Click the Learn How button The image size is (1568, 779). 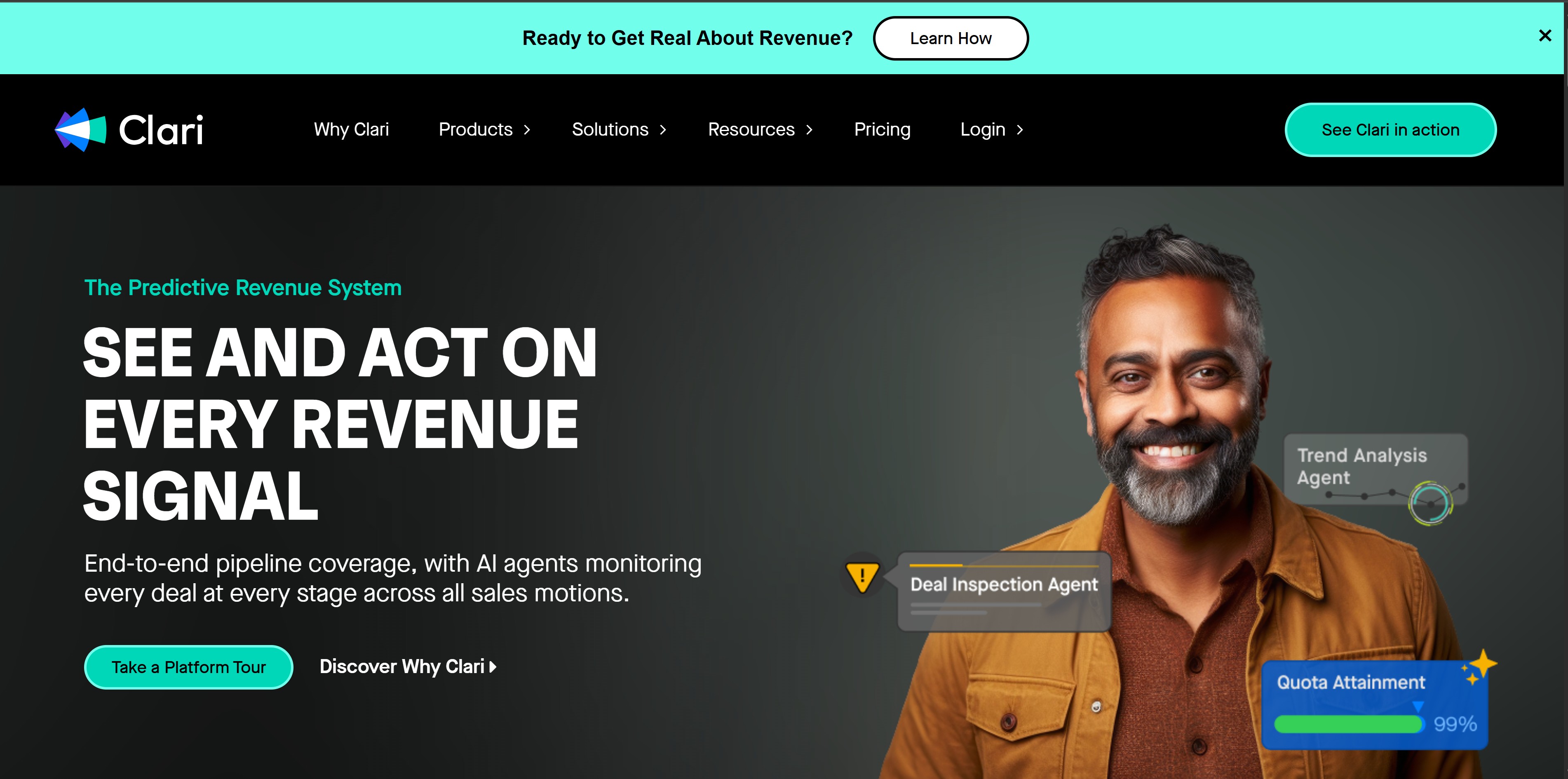click(951, 38)
